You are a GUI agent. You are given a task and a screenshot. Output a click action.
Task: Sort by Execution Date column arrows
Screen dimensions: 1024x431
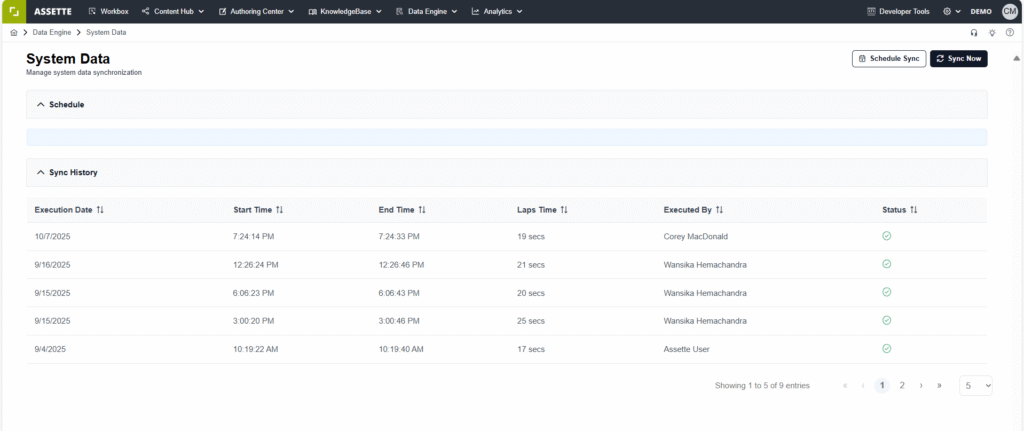pos(100,210)
